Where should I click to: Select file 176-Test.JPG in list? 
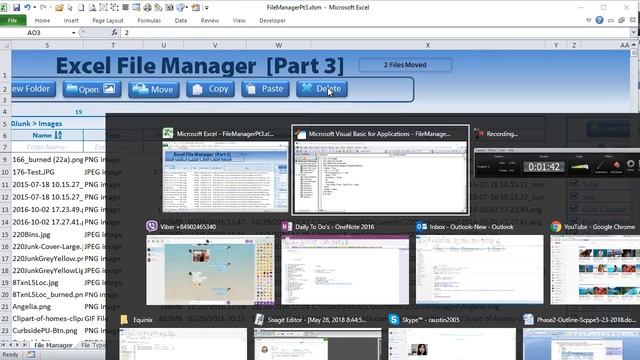(33, 172)
